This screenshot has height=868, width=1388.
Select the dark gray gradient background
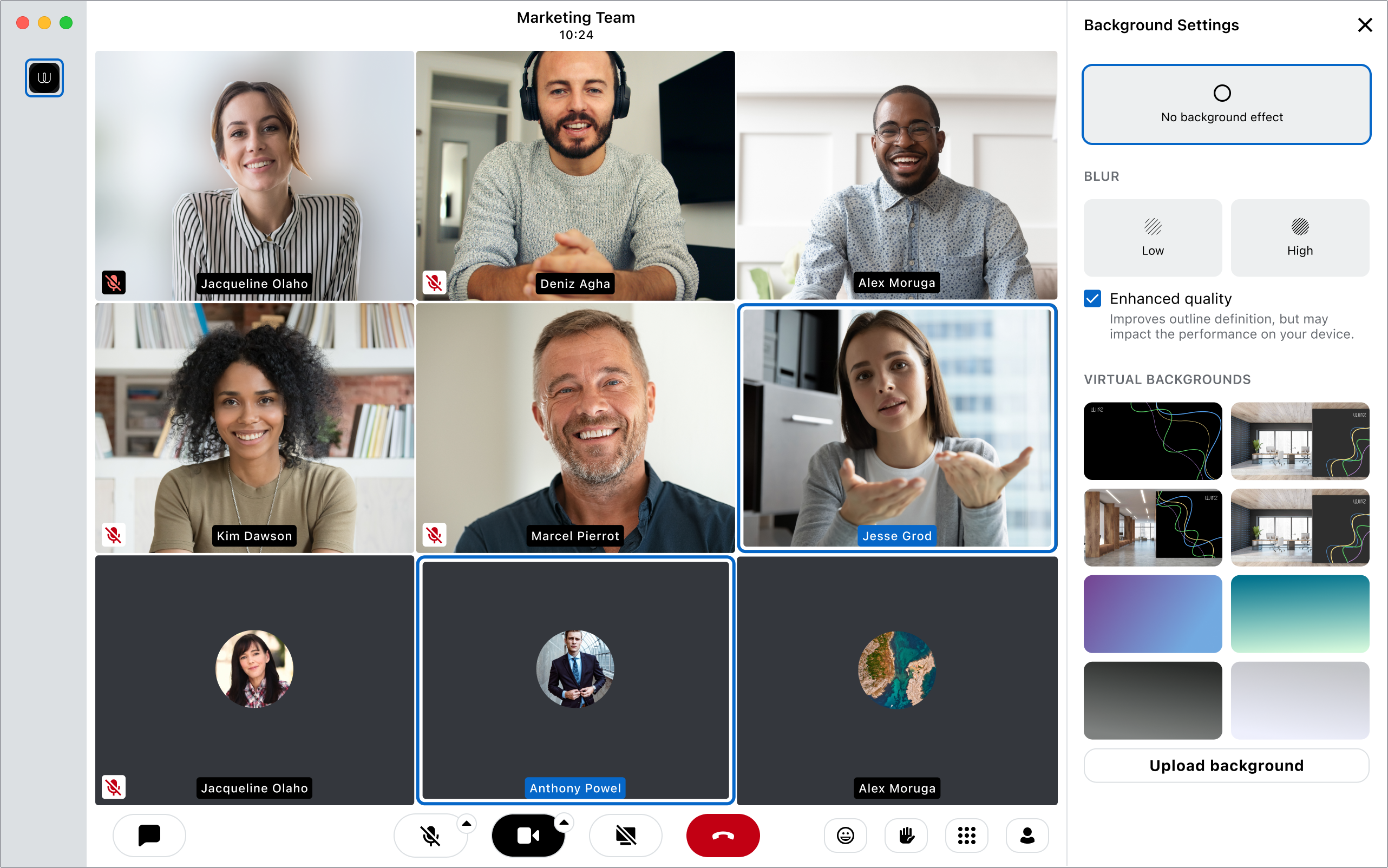(1153, 700)
